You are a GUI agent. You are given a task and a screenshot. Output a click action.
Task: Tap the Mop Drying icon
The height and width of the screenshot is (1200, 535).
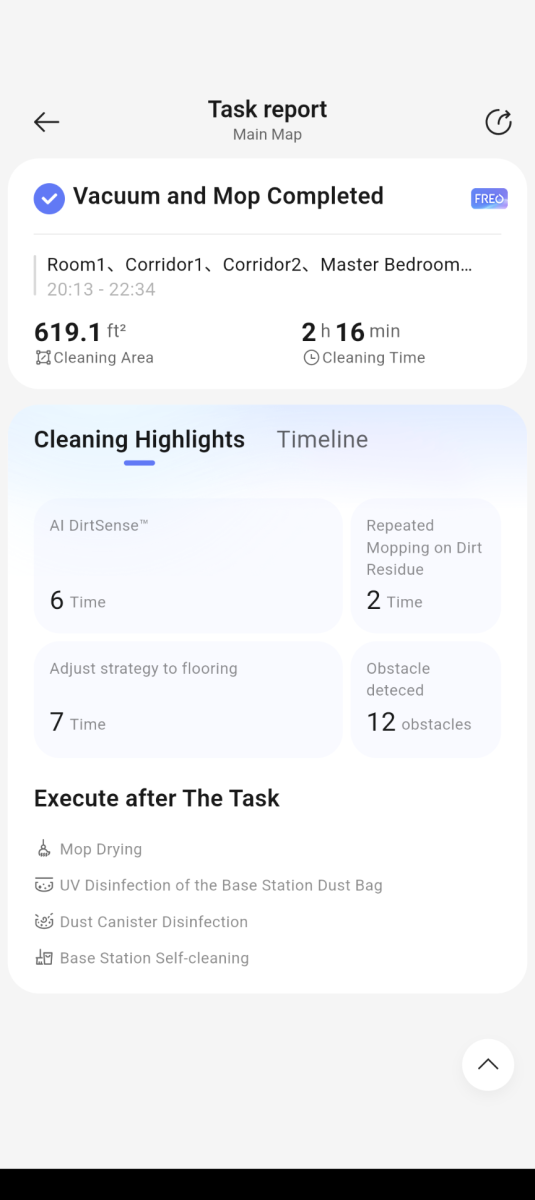point(43,849)
